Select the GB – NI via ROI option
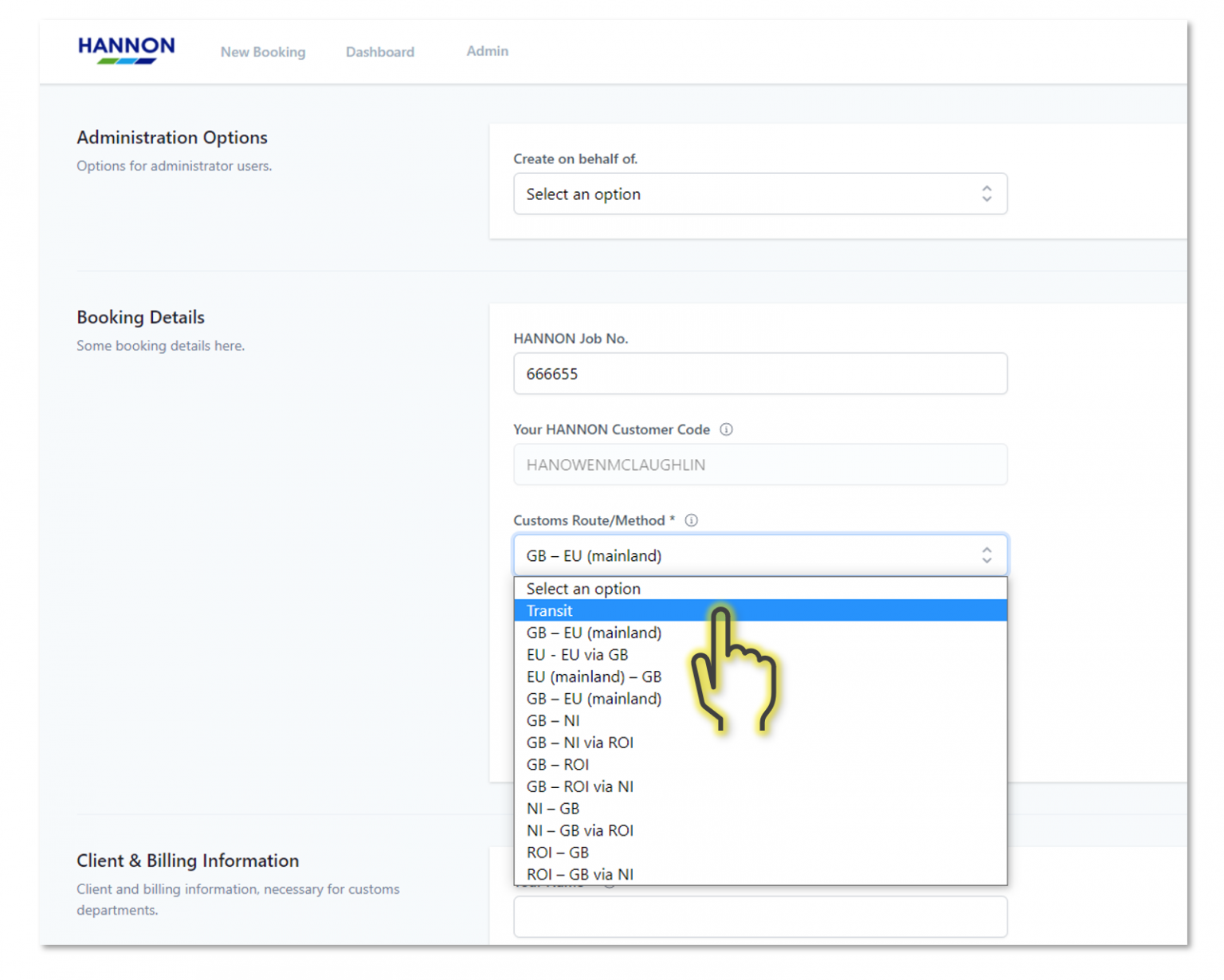The height and width of the screenshot is (980, 1224). tap(580, 742)
